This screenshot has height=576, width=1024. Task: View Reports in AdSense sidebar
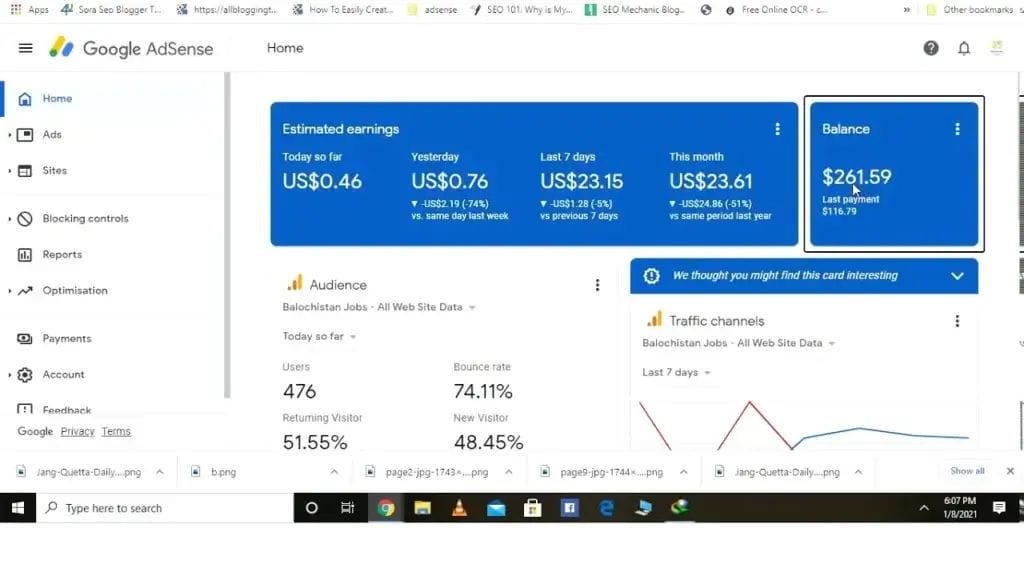pos(63,254)
